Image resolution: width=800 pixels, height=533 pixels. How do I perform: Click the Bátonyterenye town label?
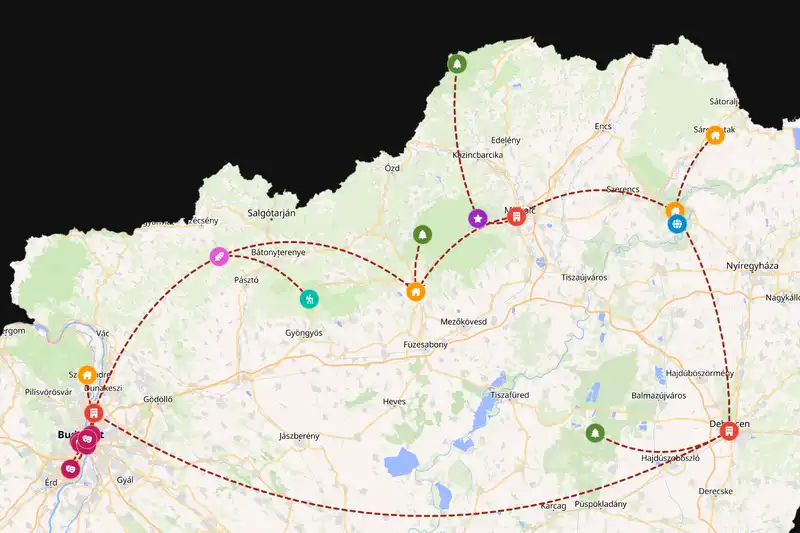point(278,252)
